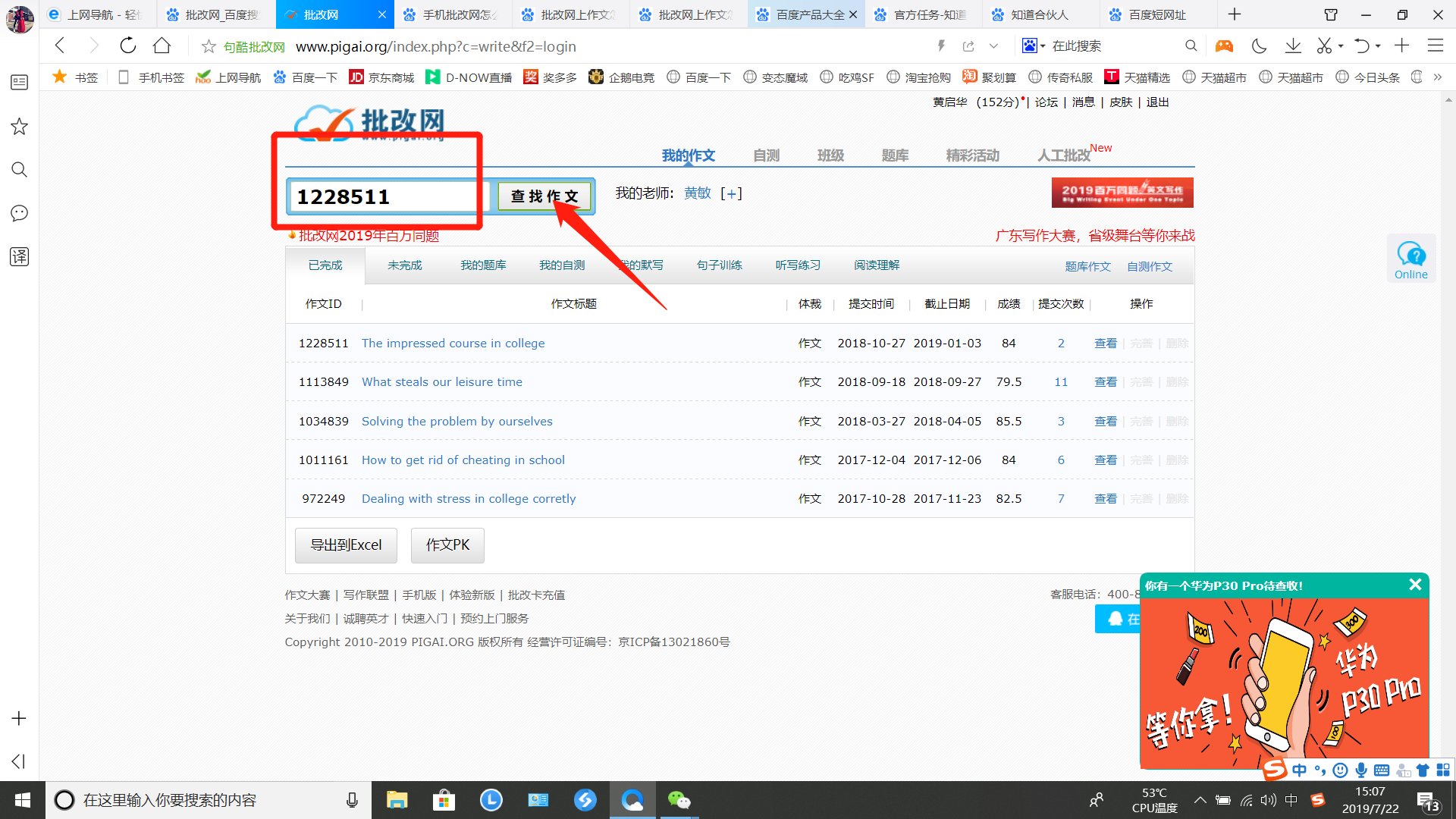Open the sidebar translate icon
The image size is (1456, 819).
coord(19,256)
